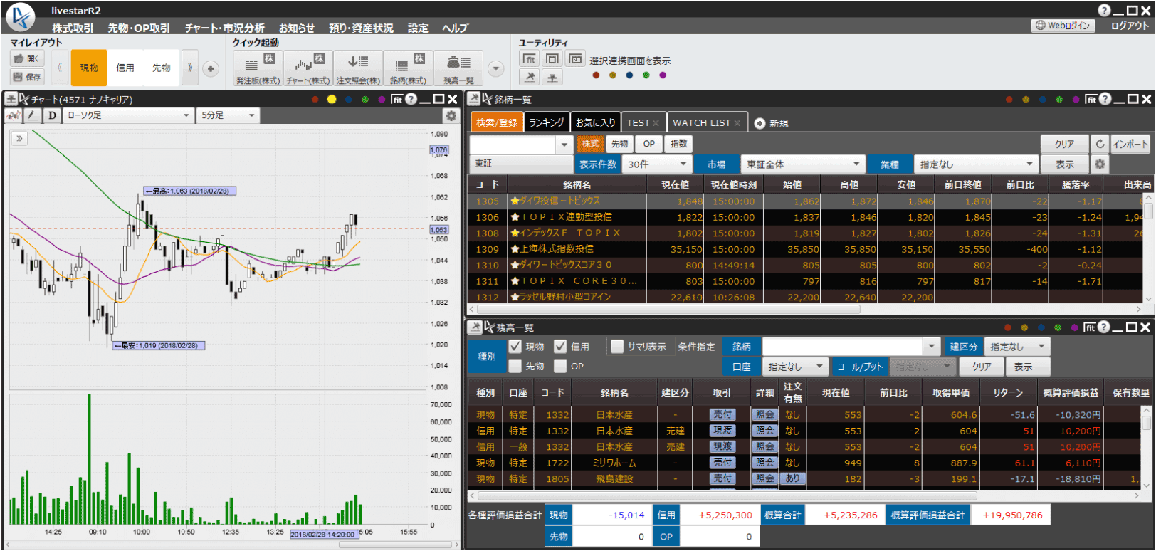Toggle the 指数 filter in 銘柄一覧
This screenshot has height=551, width=1156.
(x=677, y=144)
